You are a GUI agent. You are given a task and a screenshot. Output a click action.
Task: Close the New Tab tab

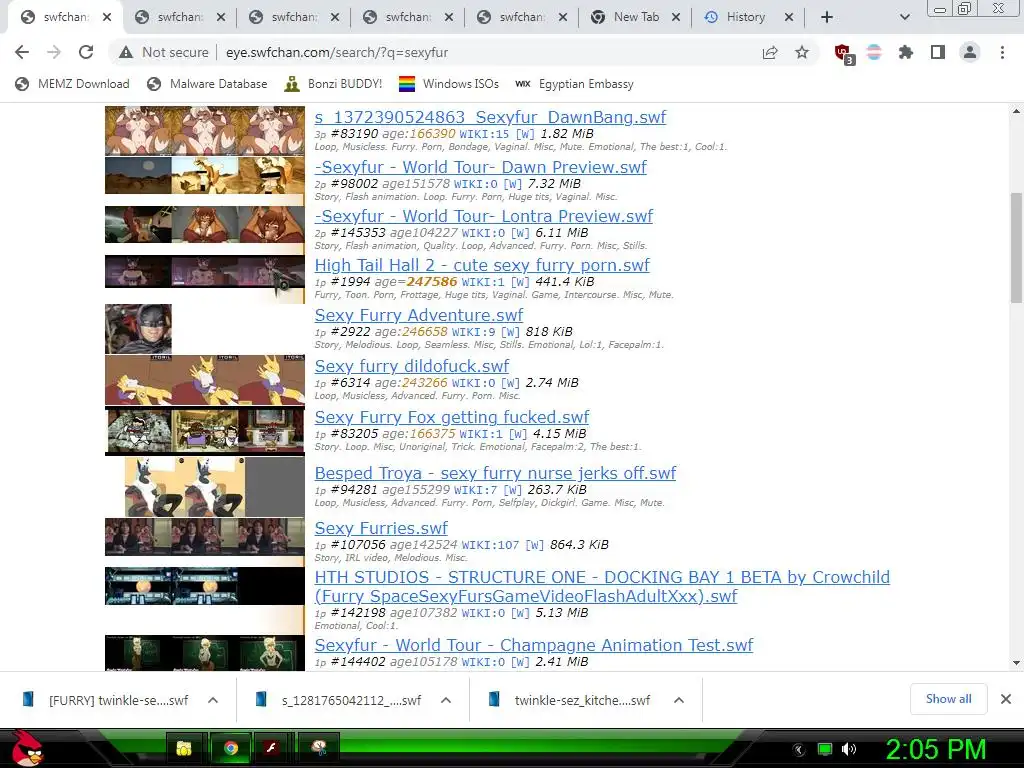[676, 17]
